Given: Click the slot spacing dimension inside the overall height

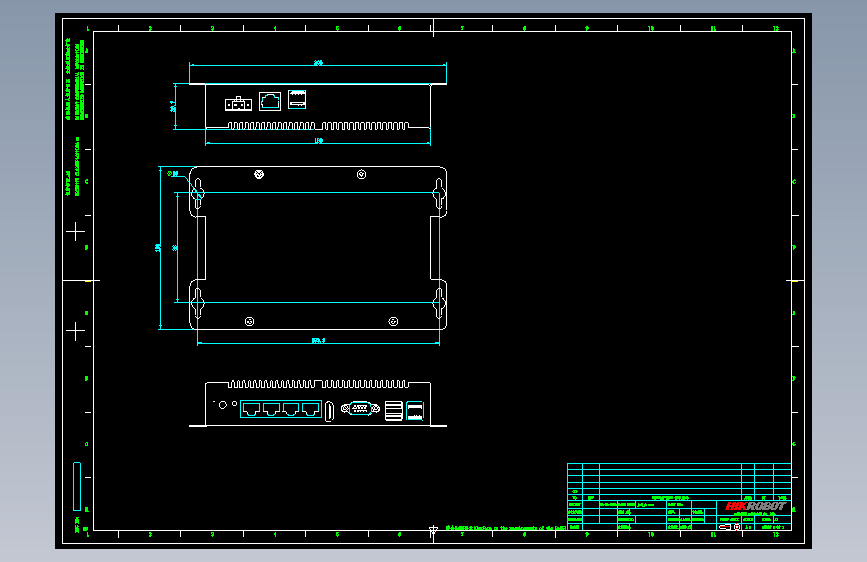Looking at the screenshot, I should tap(176, 248).
